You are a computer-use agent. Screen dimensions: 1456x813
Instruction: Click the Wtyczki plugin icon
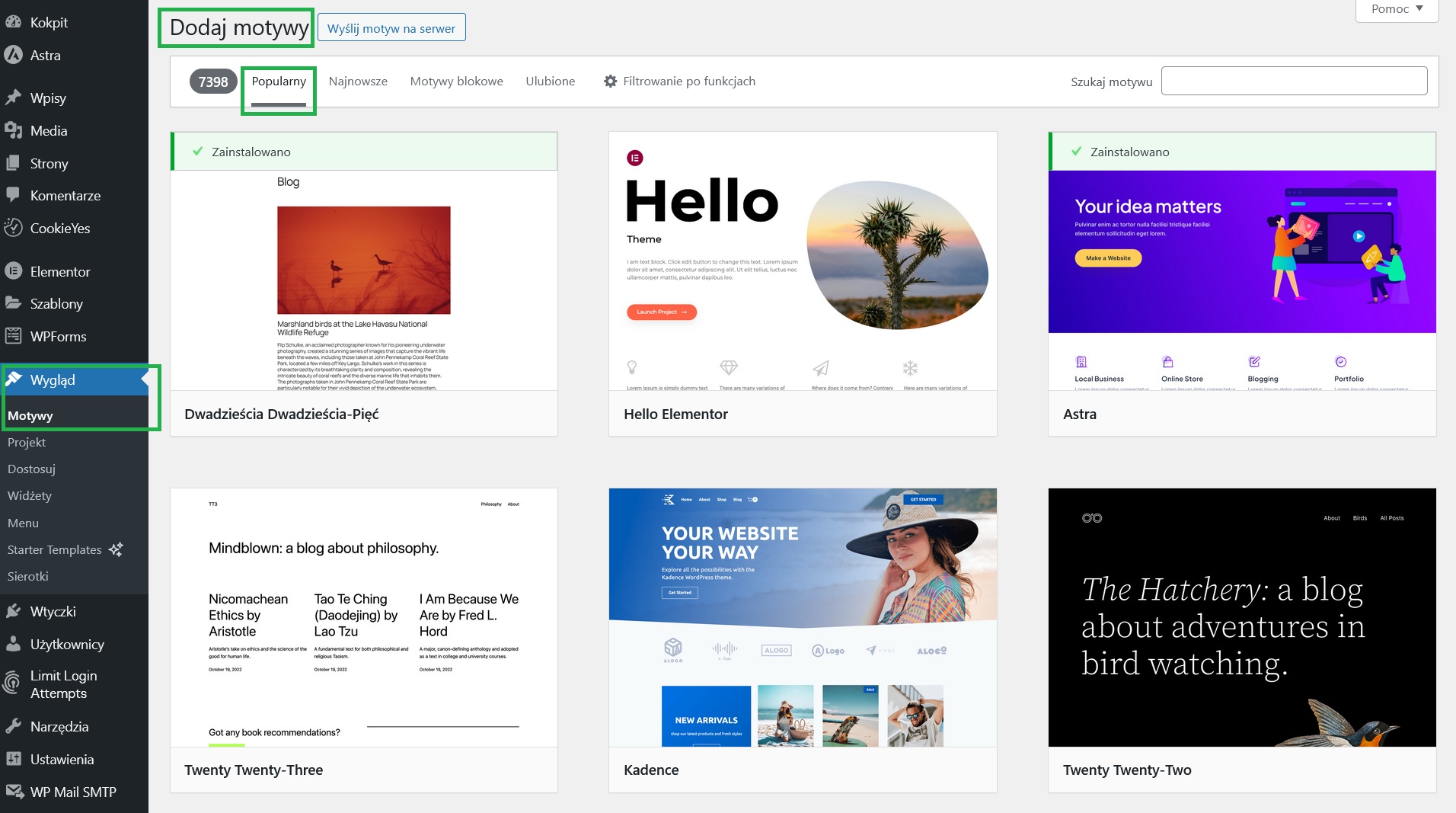point(13,611)
